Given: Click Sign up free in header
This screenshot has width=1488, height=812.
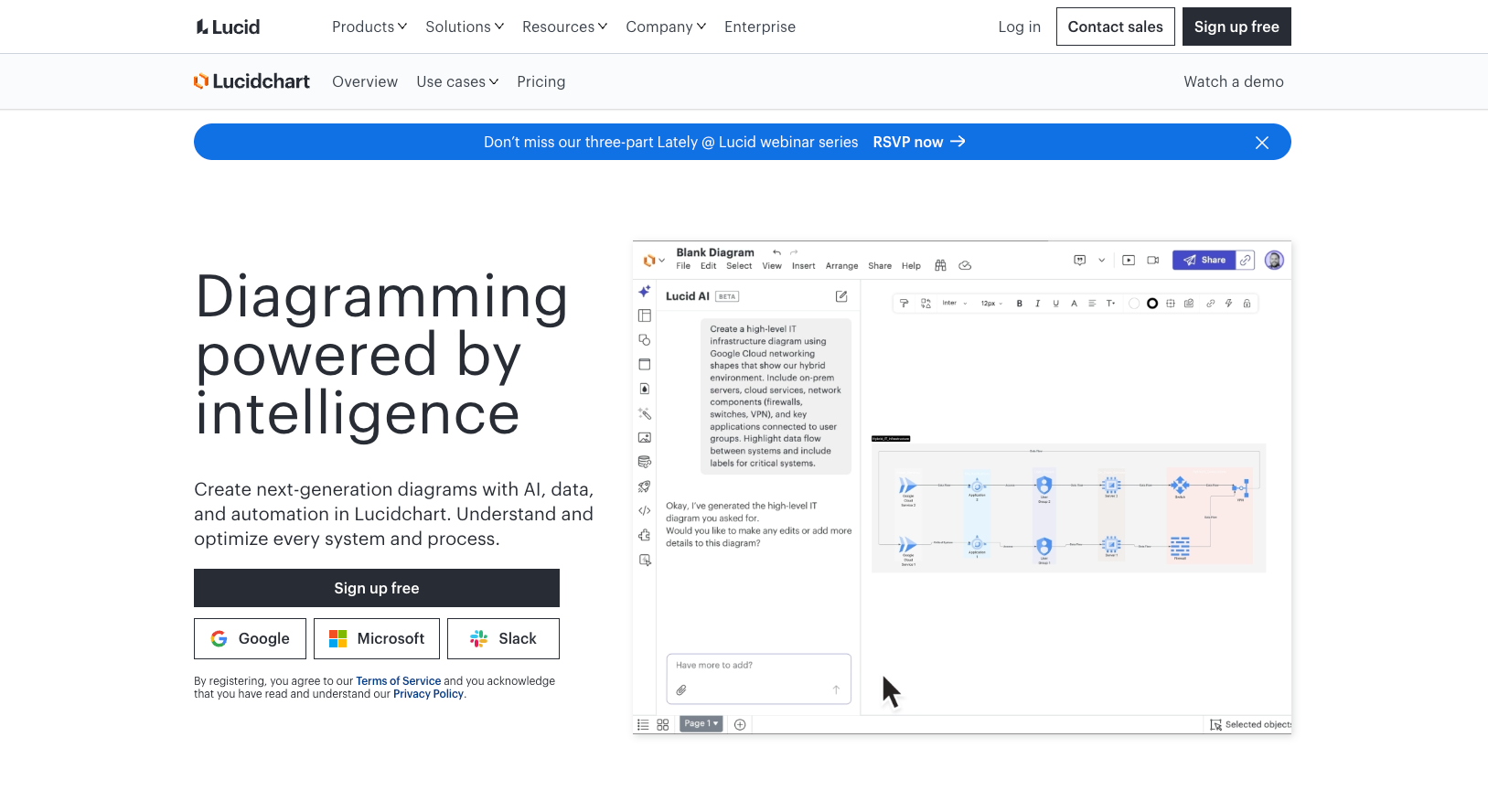Looking at the screenshot, I should point(1236,27).
